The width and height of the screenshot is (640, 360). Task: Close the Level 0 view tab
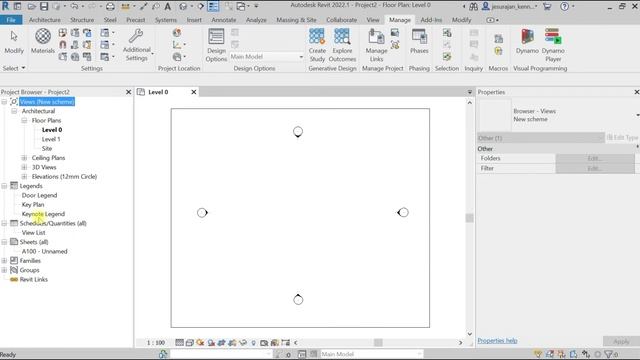tap(194, 92)
